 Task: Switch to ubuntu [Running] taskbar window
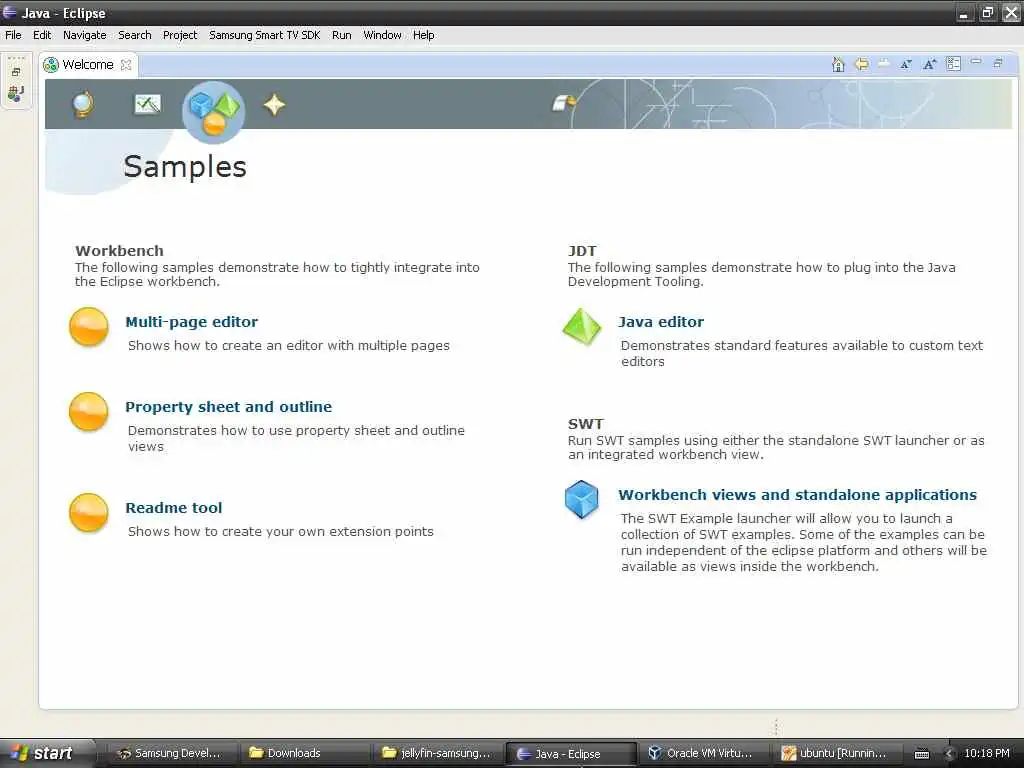(836, 753)
